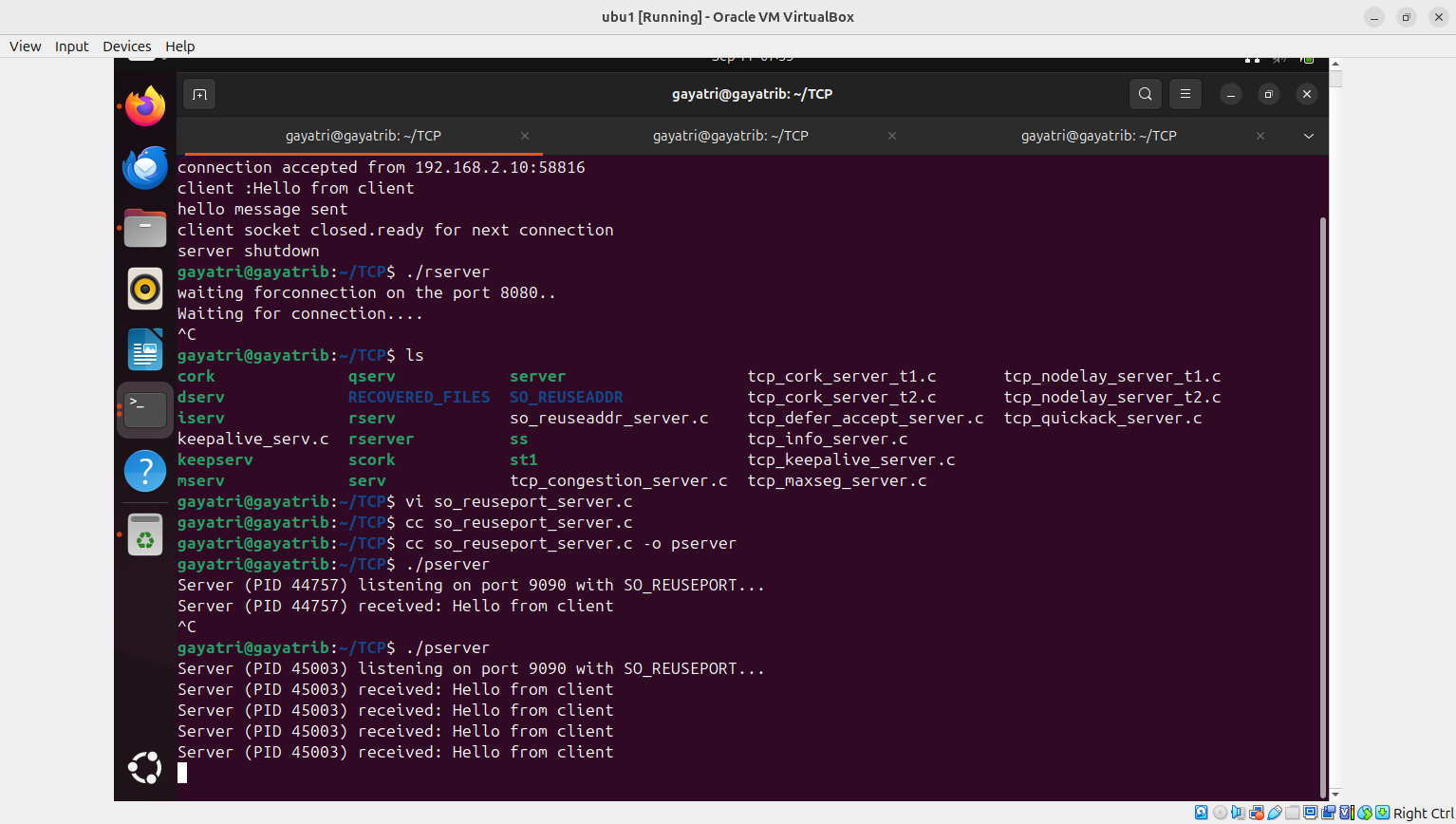The height and width of the screenshot is (824, 1456).
Task: Open Thunderbird Mail from the dock
Action: pos(145,168)
